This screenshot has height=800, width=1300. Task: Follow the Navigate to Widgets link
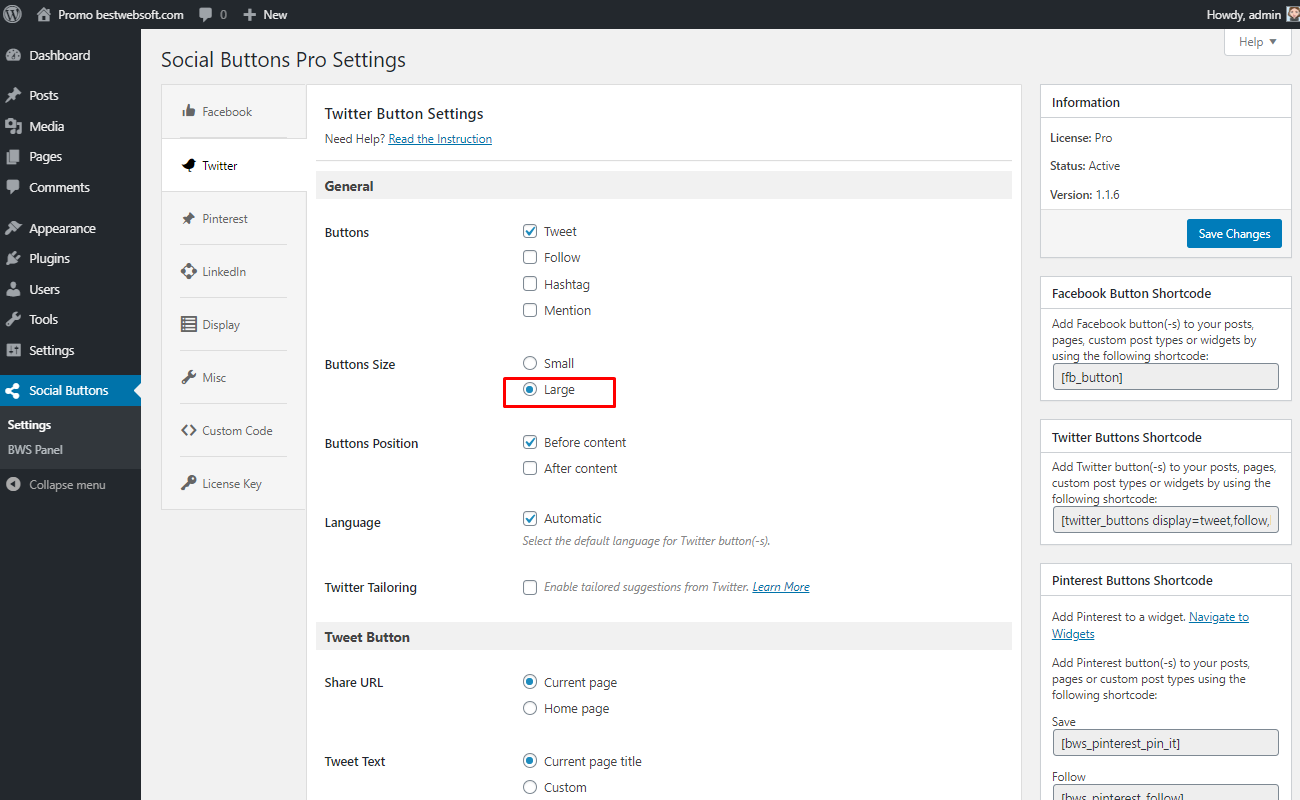tap(1150, 625)
